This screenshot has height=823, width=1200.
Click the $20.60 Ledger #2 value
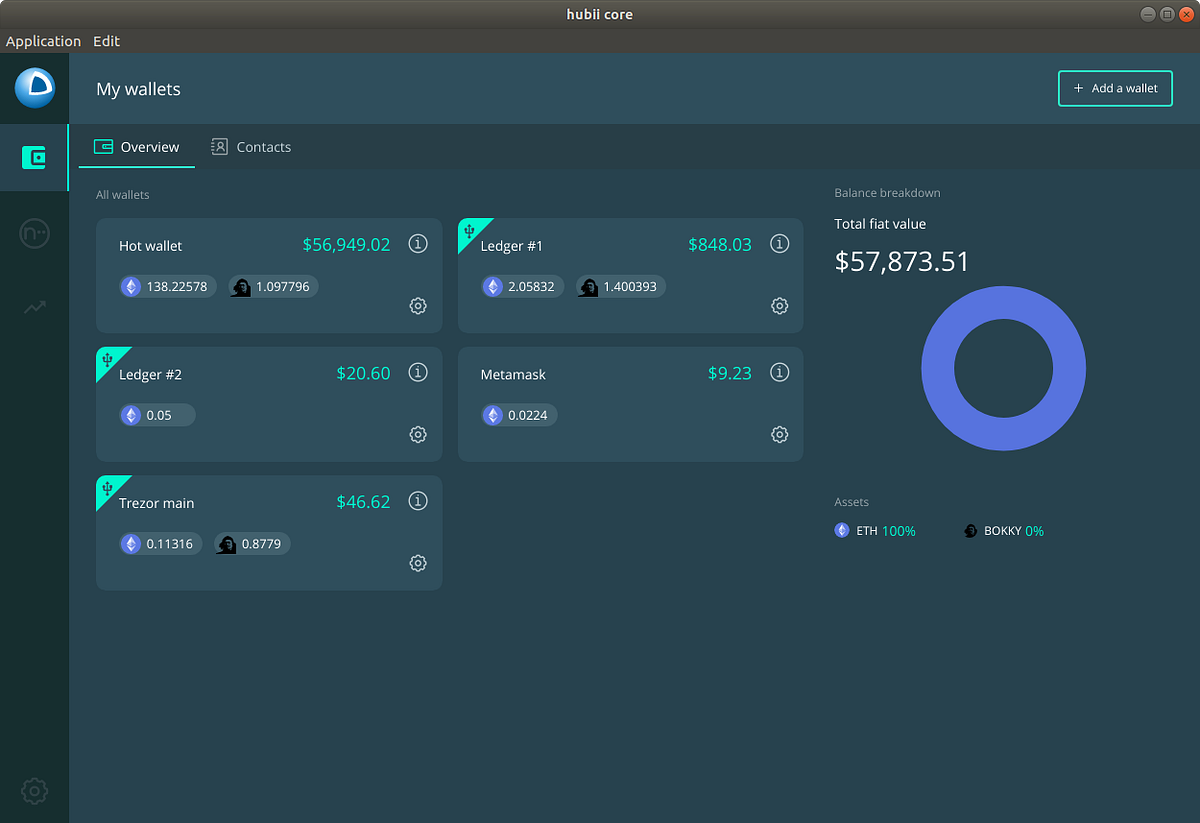tap(363, 373)
